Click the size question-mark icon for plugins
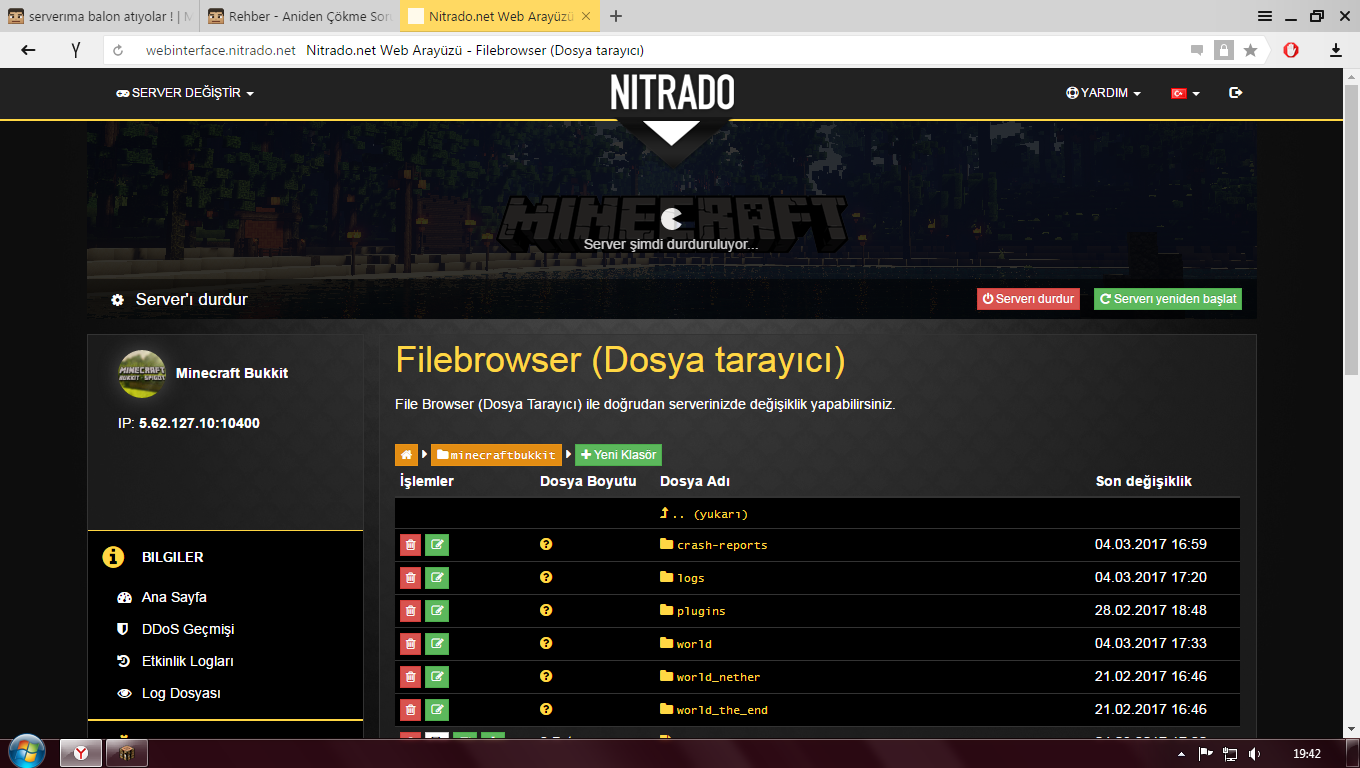1360x768 pixels. 546,610
